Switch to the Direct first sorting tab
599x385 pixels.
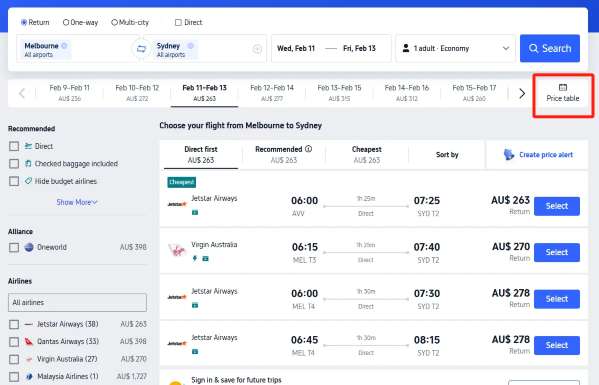[x=201, y=155]
